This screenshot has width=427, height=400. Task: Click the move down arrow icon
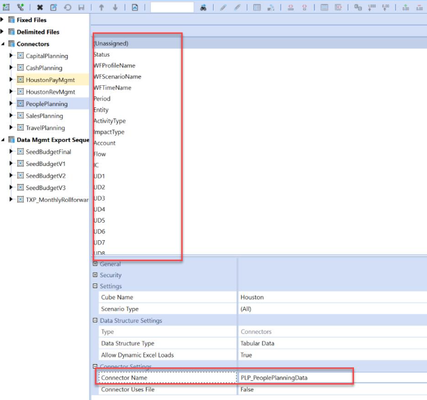pos(115,7)
